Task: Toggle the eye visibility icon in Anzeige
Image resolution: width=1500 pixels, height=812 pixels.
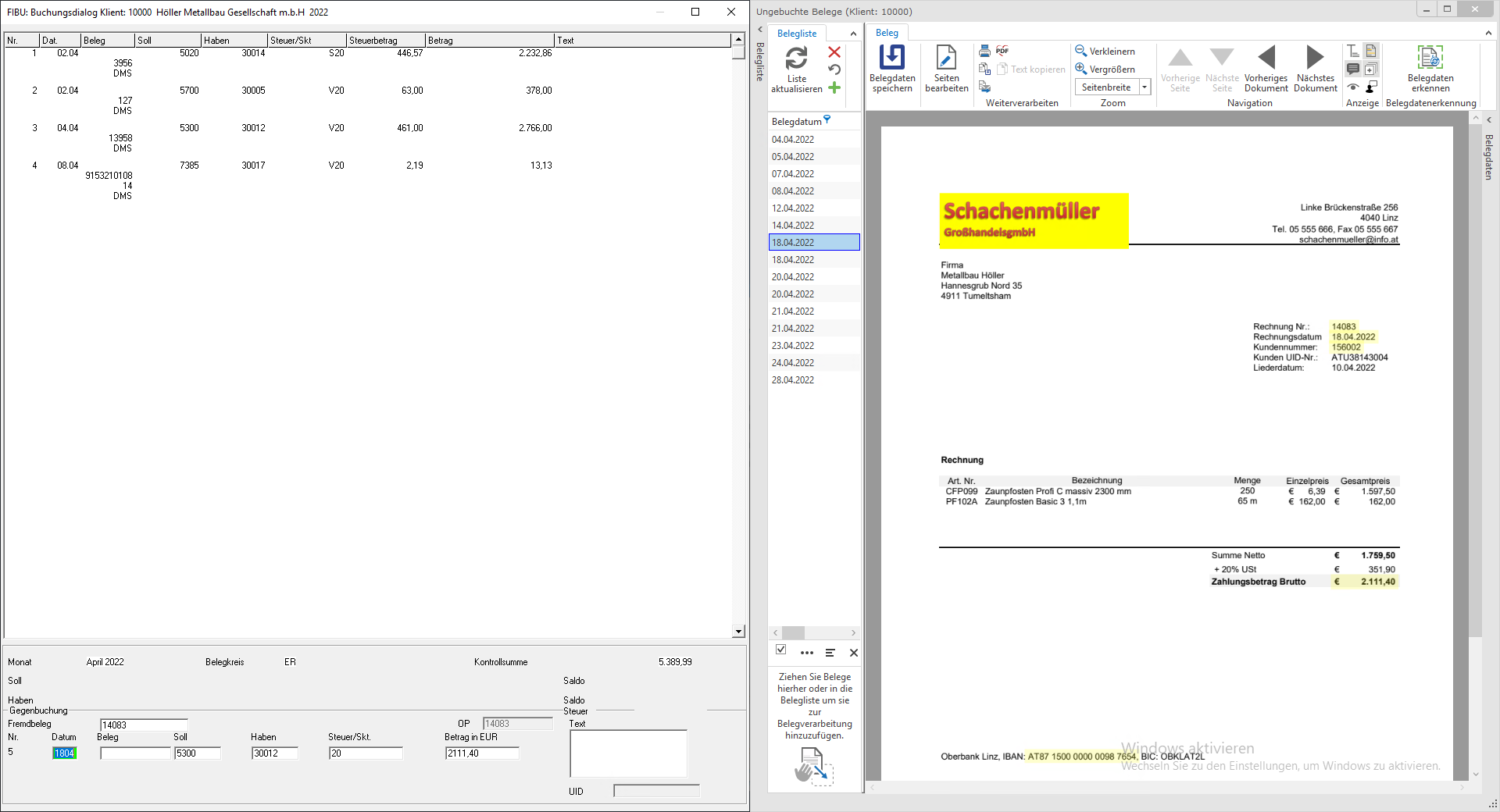Action: tap(1353, 87)
